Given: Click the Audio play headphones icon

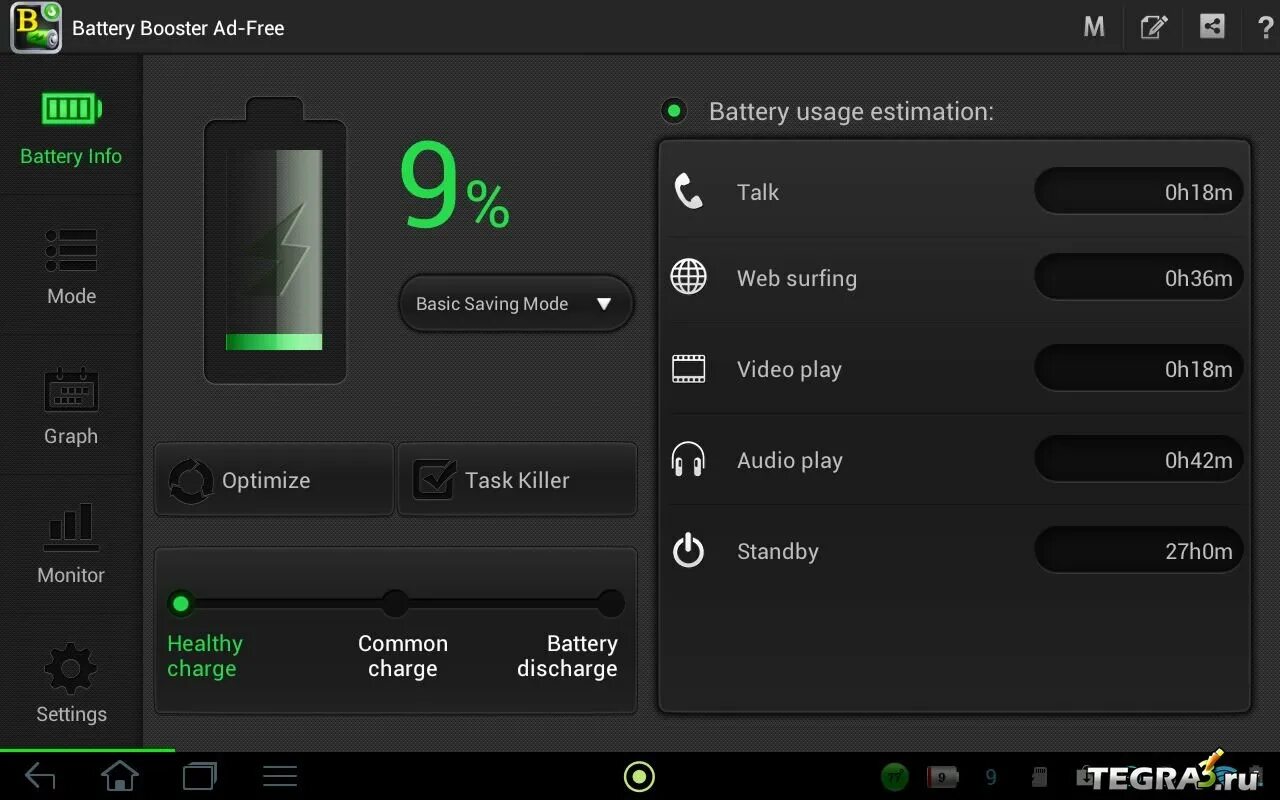Looking at the screenshot, I should (x=688, y=460).
